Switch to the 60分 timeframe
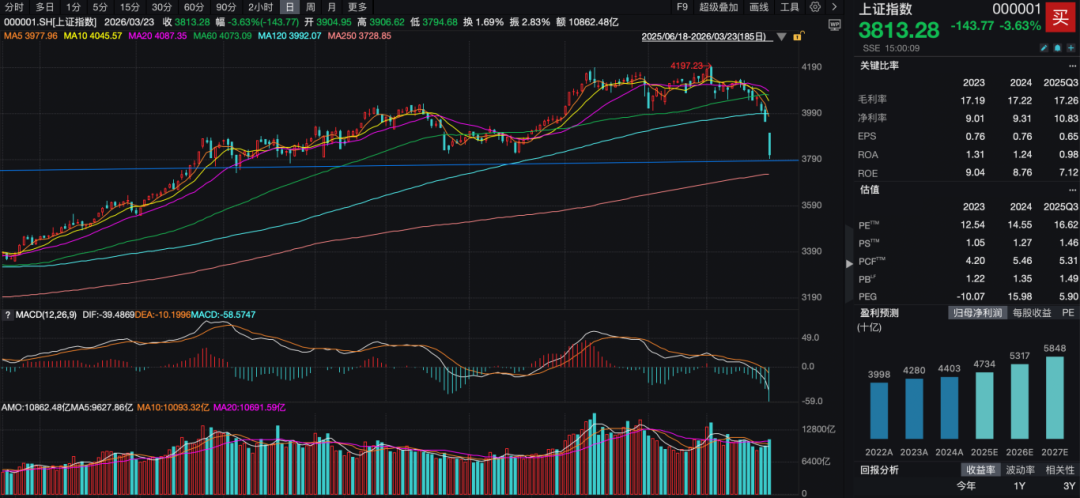The image size is (1080, 498). pos(193,6)
